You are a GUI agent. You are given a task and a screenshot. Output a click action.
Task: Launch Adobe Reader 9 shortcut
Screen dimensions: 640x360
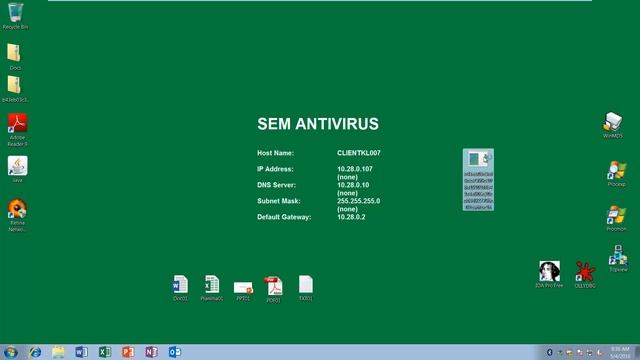(17, 129)
